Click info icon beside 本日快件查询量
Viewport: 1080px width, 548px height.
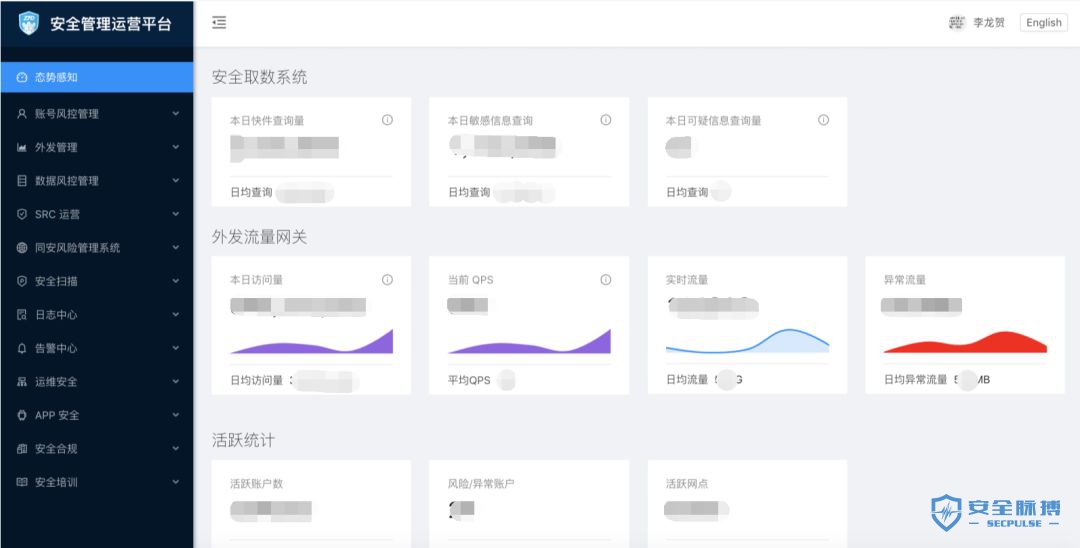click(387, 120)
